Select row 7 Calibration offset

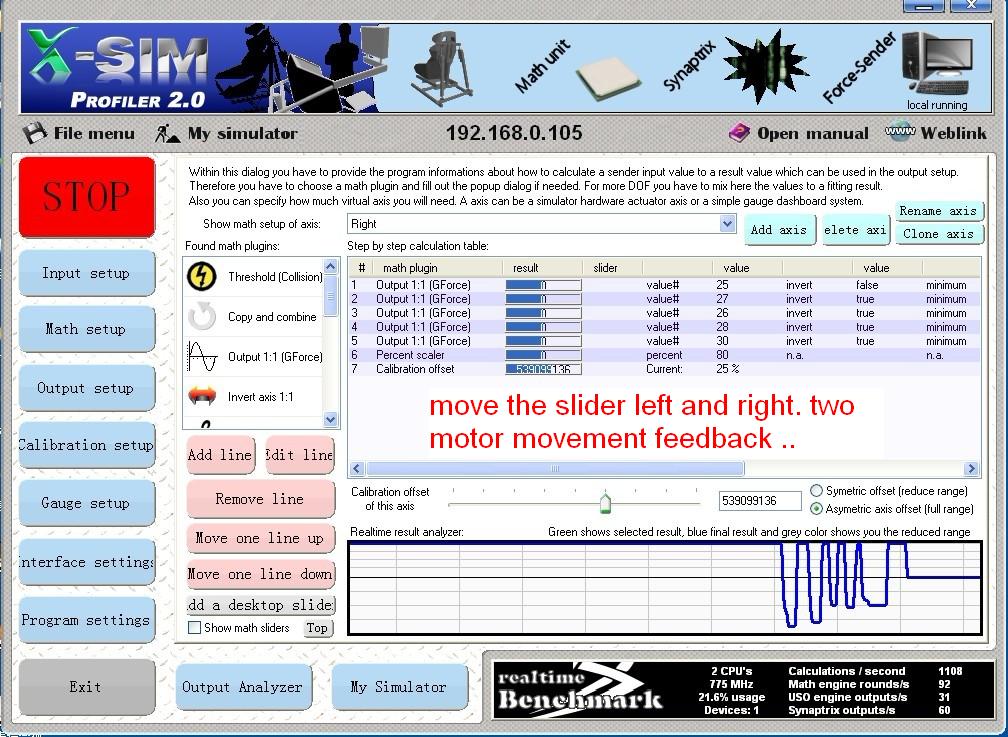pyautogui.click(x=664, y=369)
